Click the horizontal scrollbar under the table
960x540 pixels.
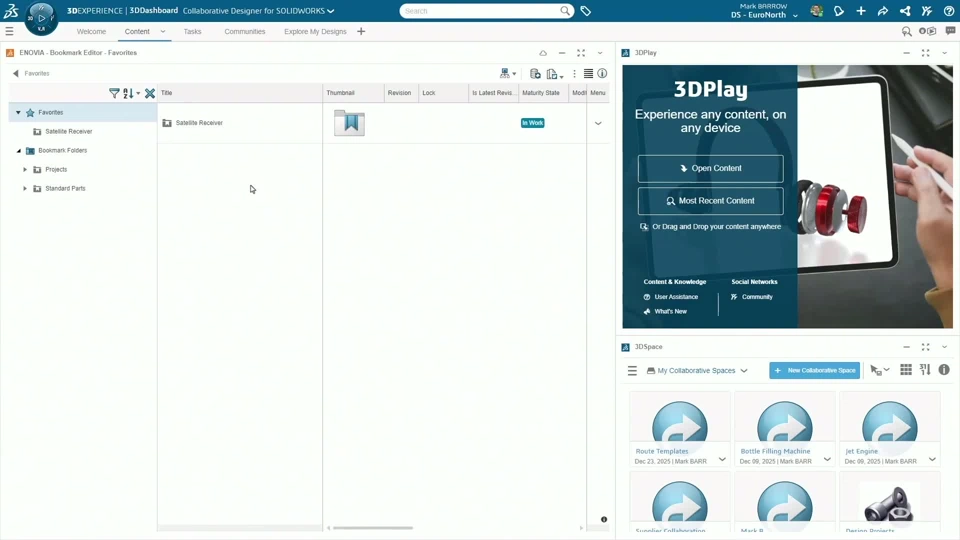(372, 528)
